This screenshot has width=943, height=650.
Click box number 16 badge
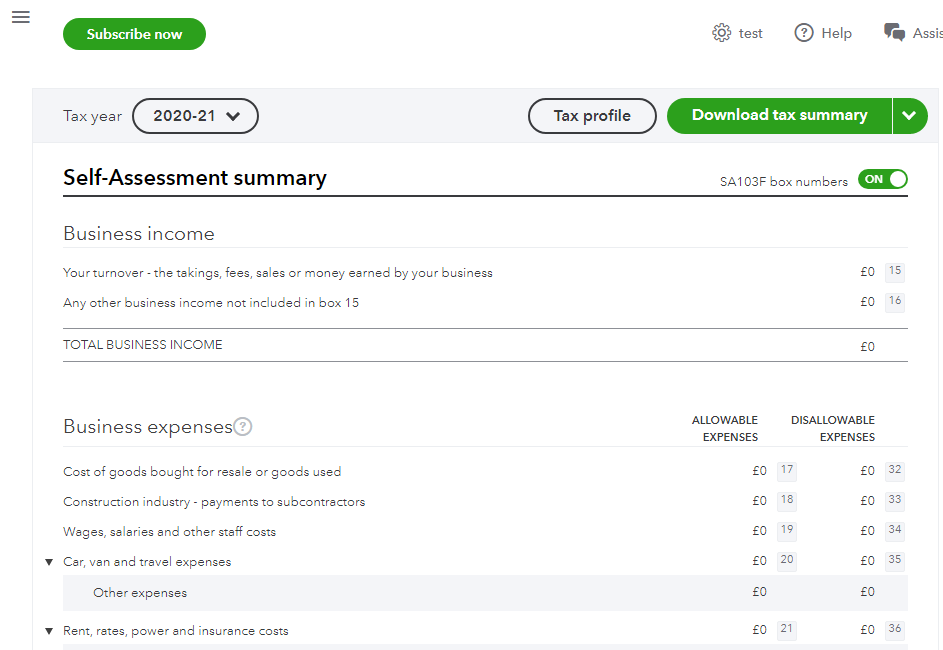[895, 301]
